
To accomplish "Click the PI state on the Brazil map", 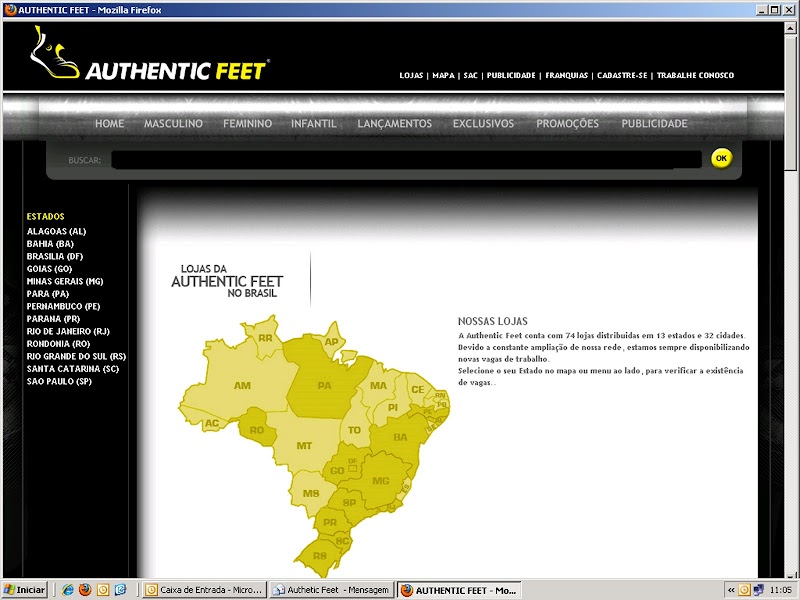I will pyautogui.click(x=392, y=408).
